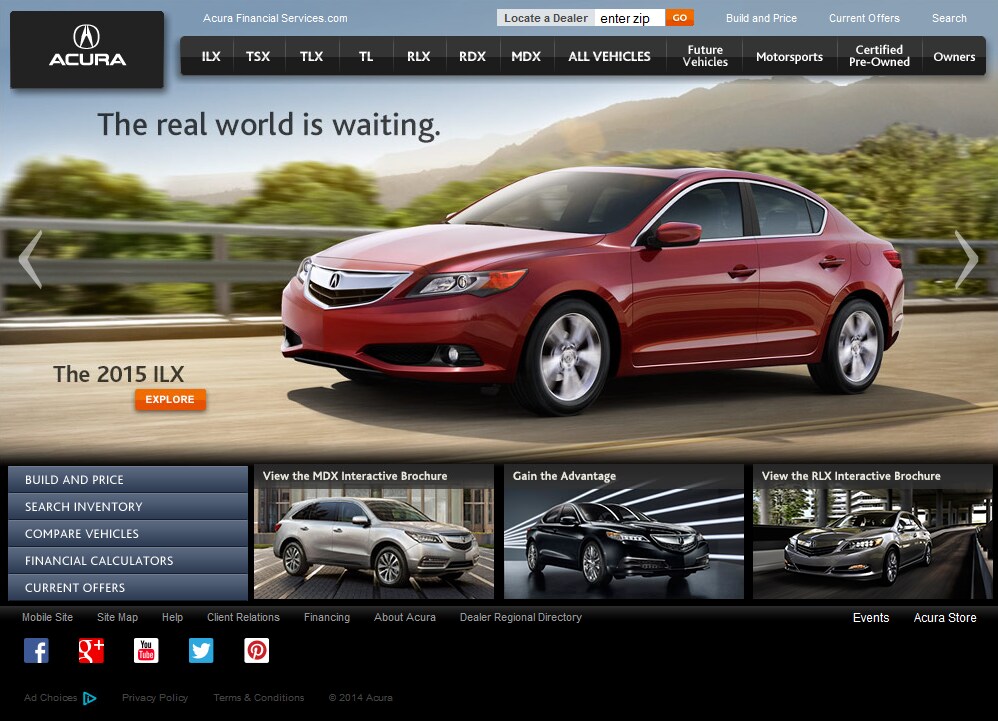Select SEARCH INVENTORY in the side panel
The height and width of the screenshot is (721, 998).
[x=128, y=507]
